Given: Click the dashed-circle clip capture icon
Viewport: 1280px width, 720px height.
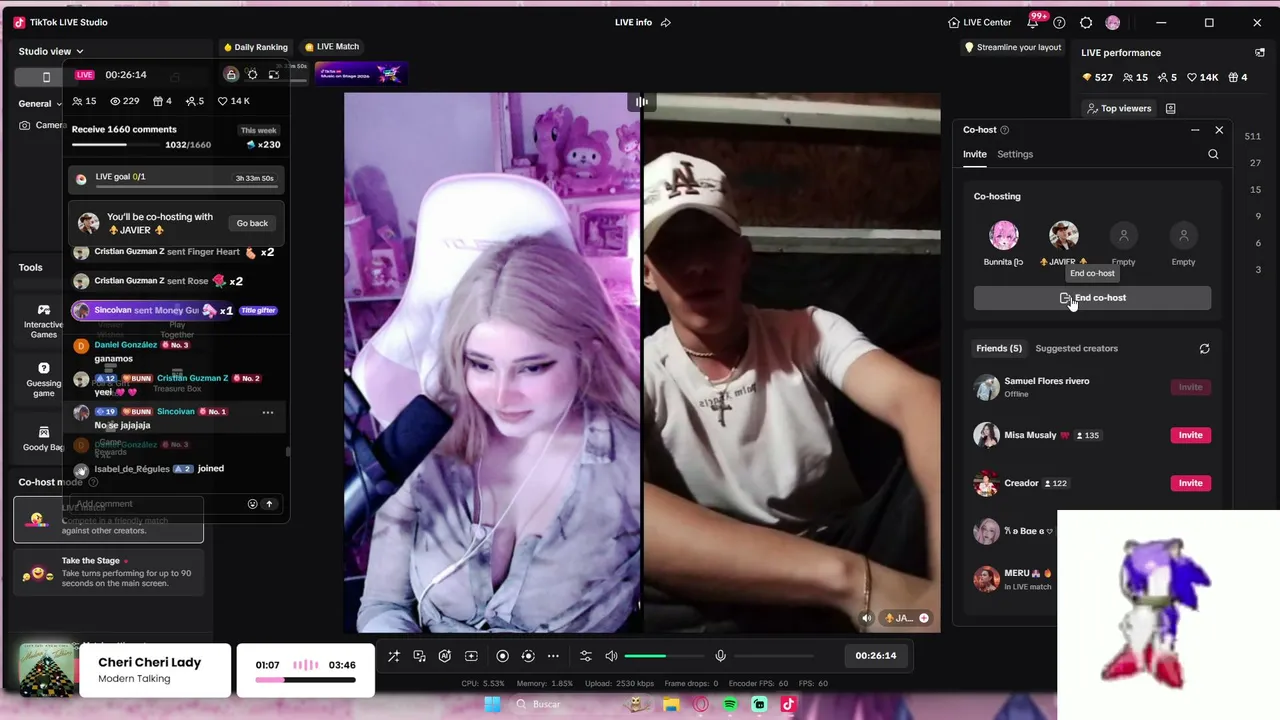Looking at the screenshot, I should 528,656.
